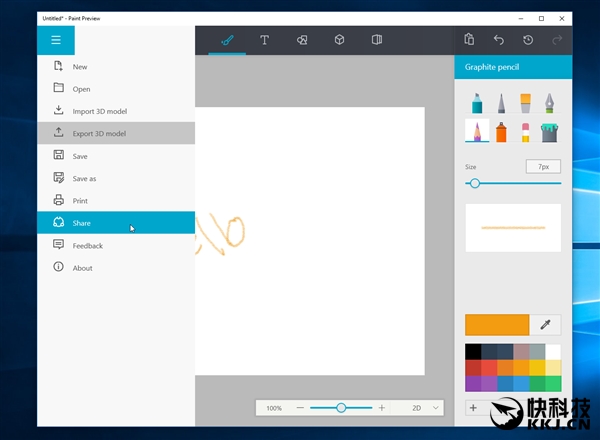Pick a color with the eyedropper

point(545,325)
